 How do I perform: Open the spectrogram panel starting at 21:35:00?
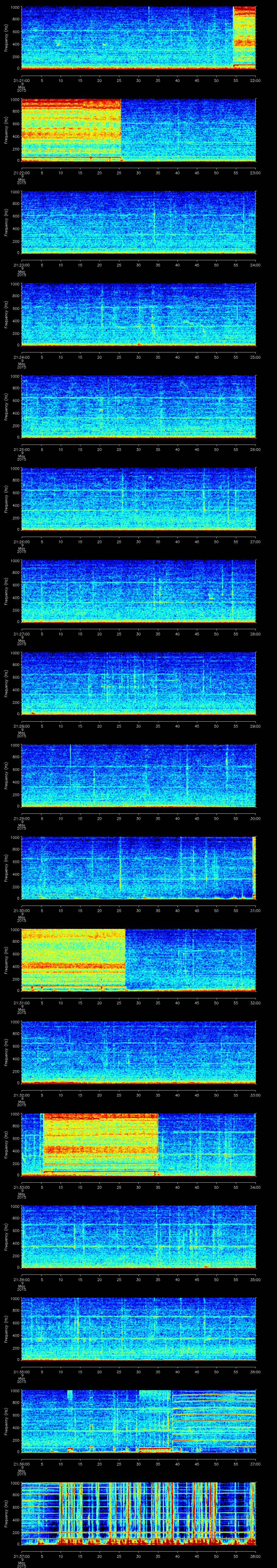coord(138,1329)
